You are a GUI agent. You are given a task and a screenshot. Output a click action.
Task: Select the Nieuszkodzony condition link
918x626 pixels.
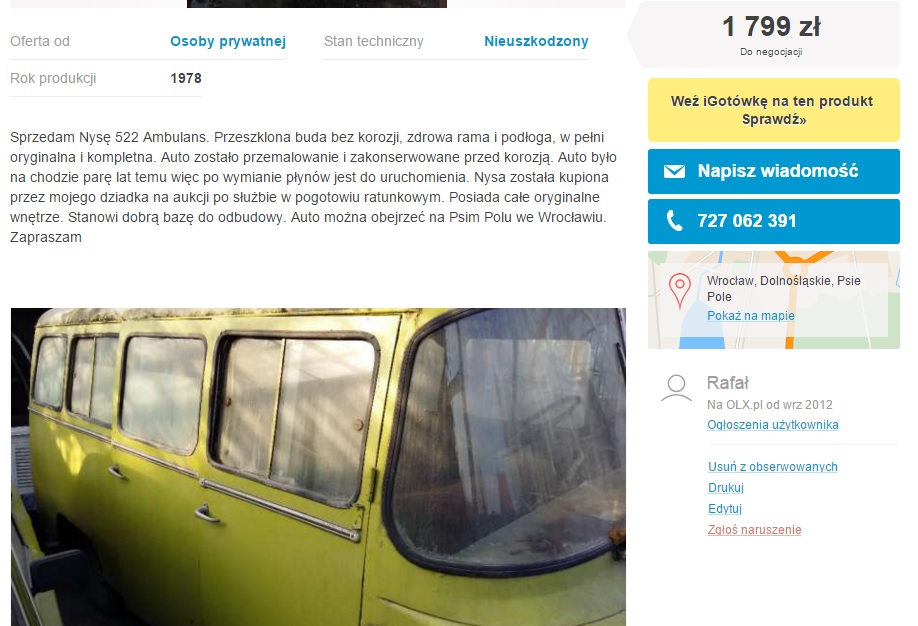[x=536, y=42]
